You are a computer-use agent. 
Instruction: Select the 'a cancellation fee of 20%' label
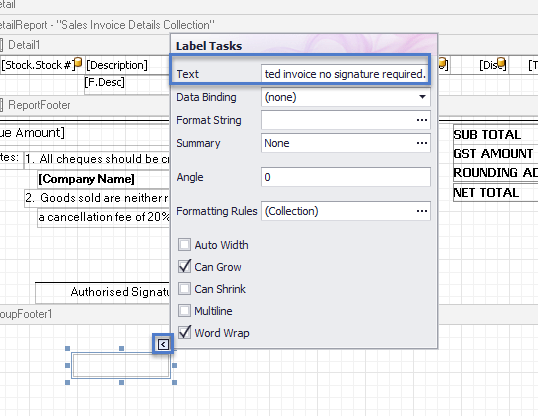click(104, 217)
